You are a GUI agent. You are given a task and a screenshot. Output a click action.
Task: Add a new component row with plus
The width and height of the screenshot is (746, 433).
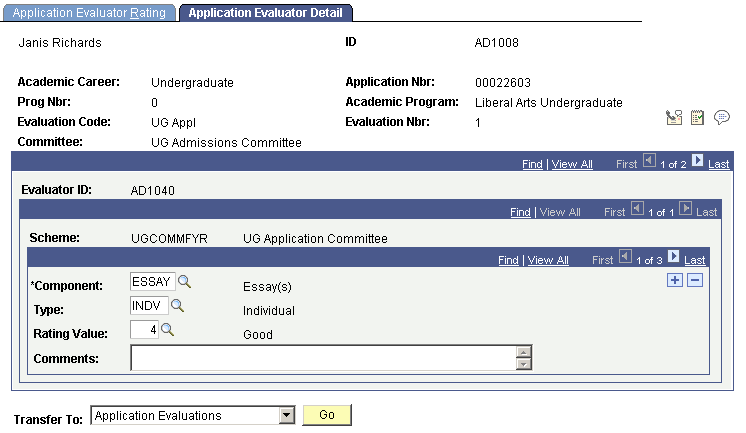coord(675,280)
